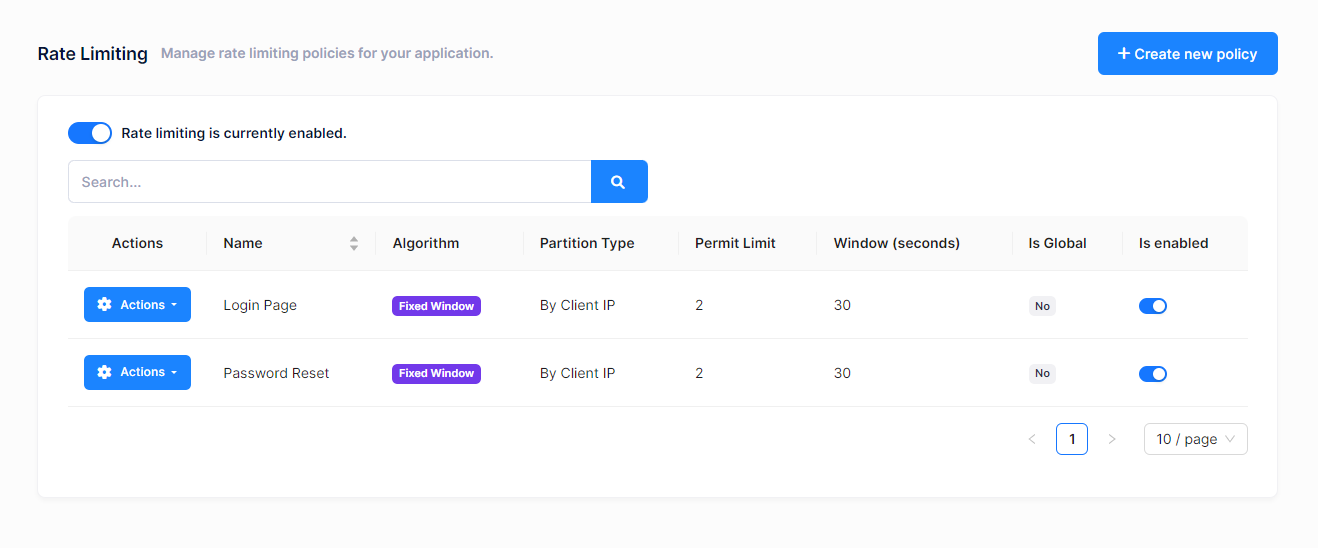This screenshot has height=548, width=1318.
Task: Create a new policy
Action: click(x=1188, y=54)
